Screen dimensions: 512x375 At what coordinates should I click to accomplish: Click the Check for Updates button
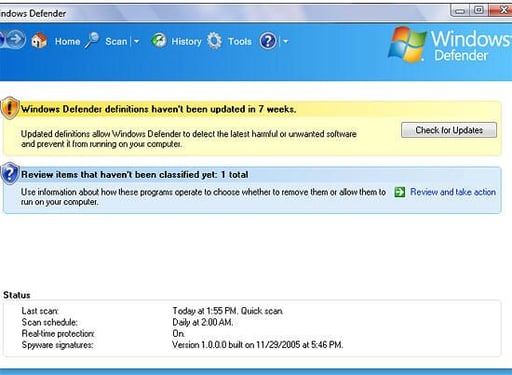pos(449,130)
